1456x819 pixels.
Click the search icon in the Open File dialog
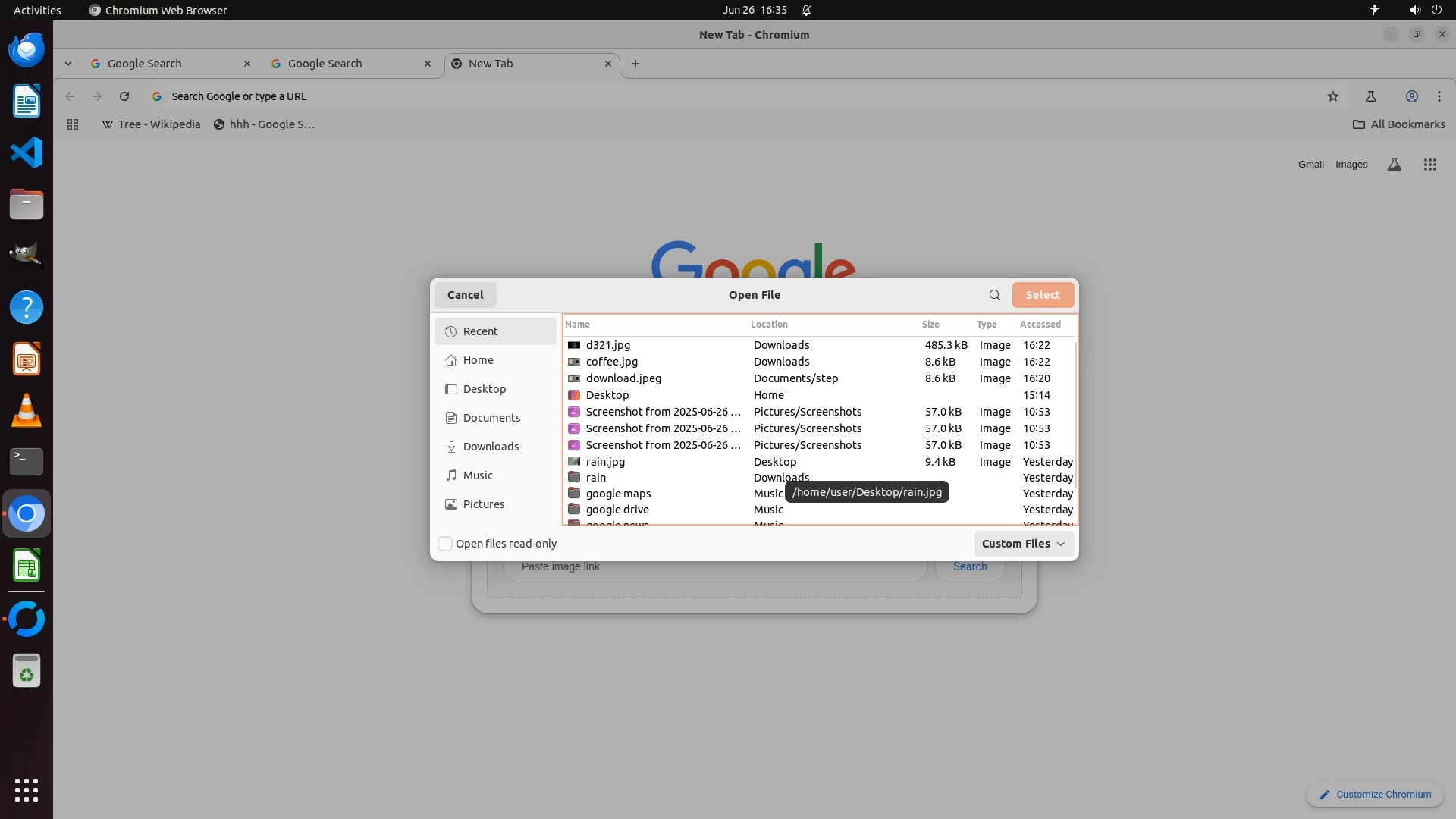tap(994, 295)
